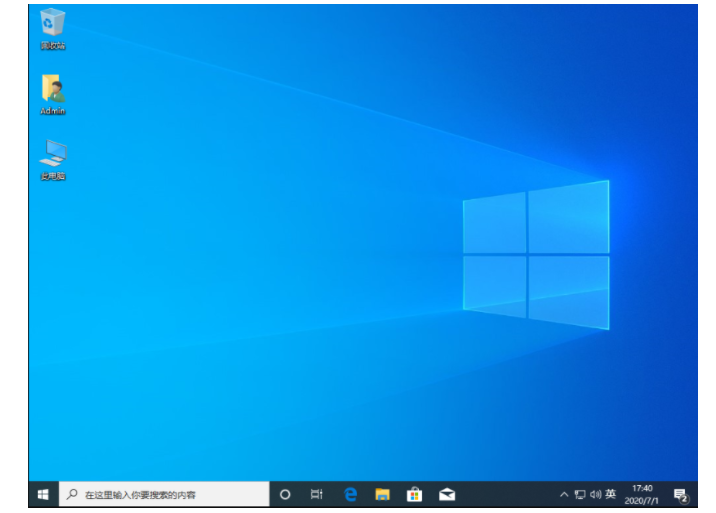Open the volume speaker control in the tray
Screen dimensions: 716x513
coord(594,494)
